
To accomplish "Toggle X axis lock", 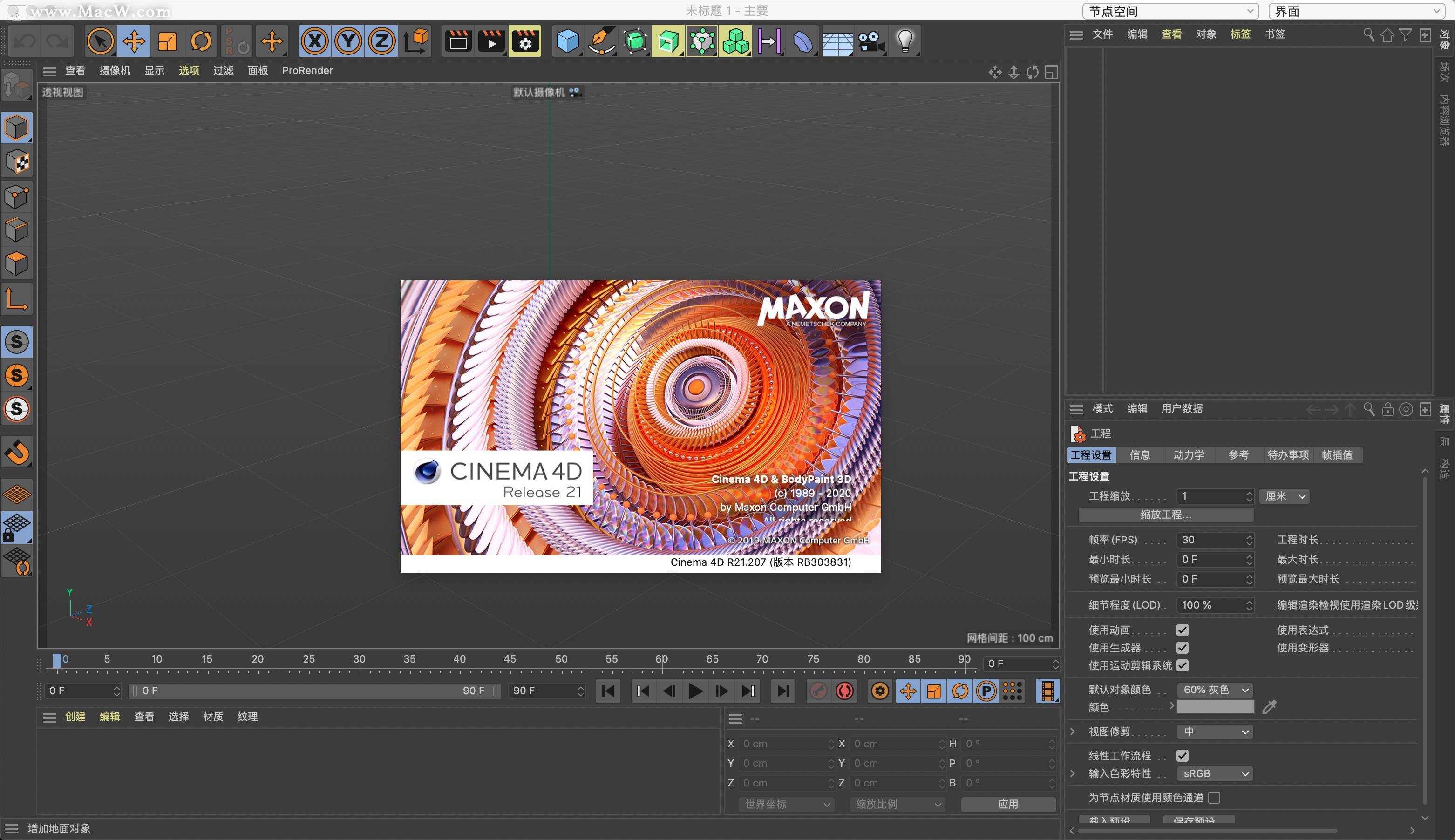I will coord(314,41).
